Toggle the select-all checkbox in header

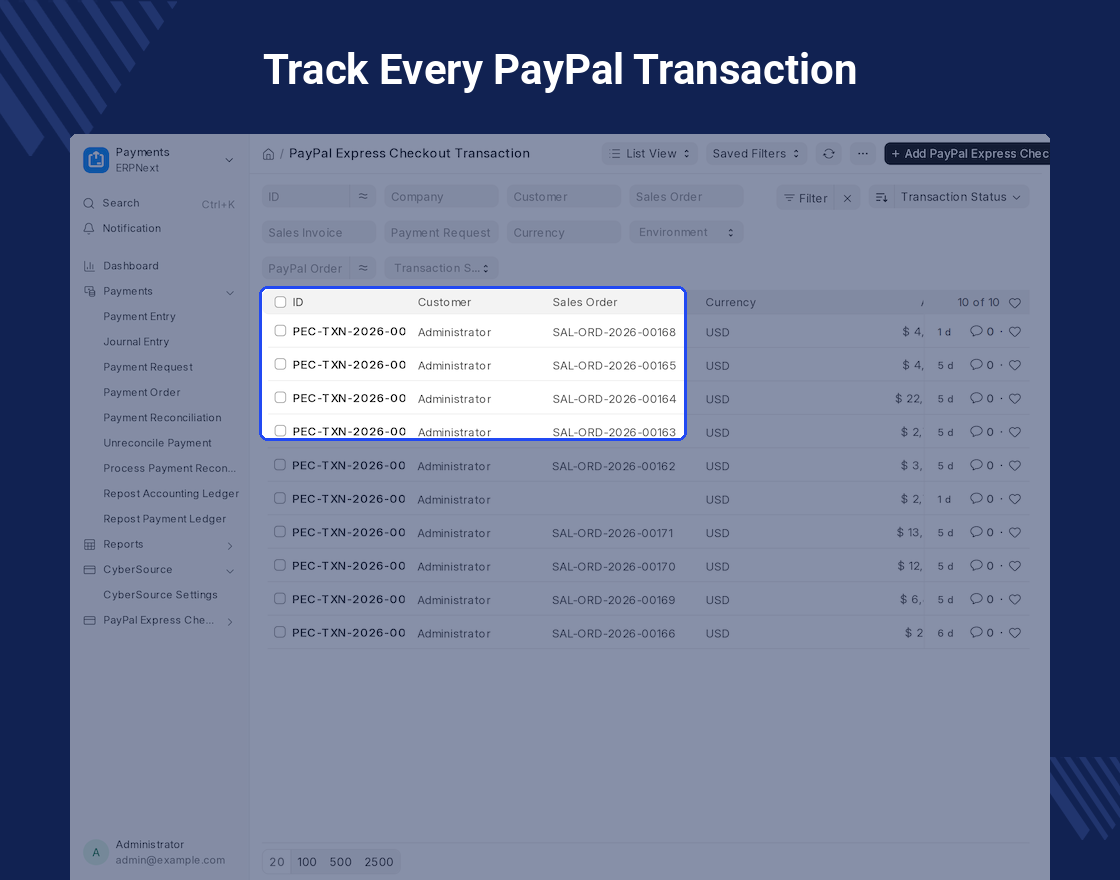[281, 302]
